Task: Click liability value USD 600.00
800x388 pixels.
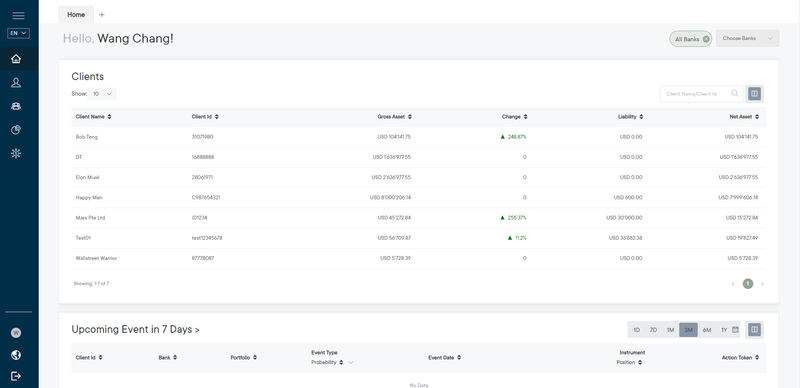Action: 628,198
